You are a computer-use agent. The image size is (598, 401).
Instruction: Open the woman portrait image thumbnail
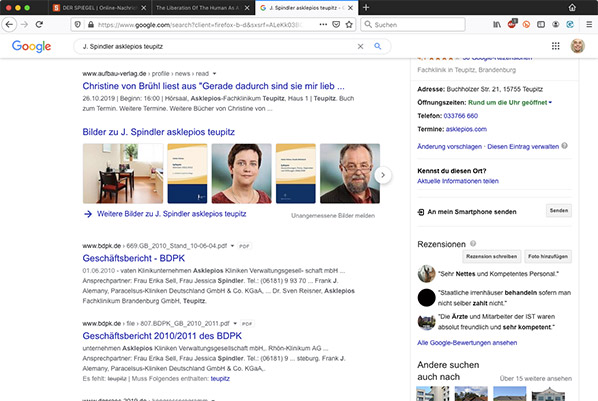click(x=241, y=174)
